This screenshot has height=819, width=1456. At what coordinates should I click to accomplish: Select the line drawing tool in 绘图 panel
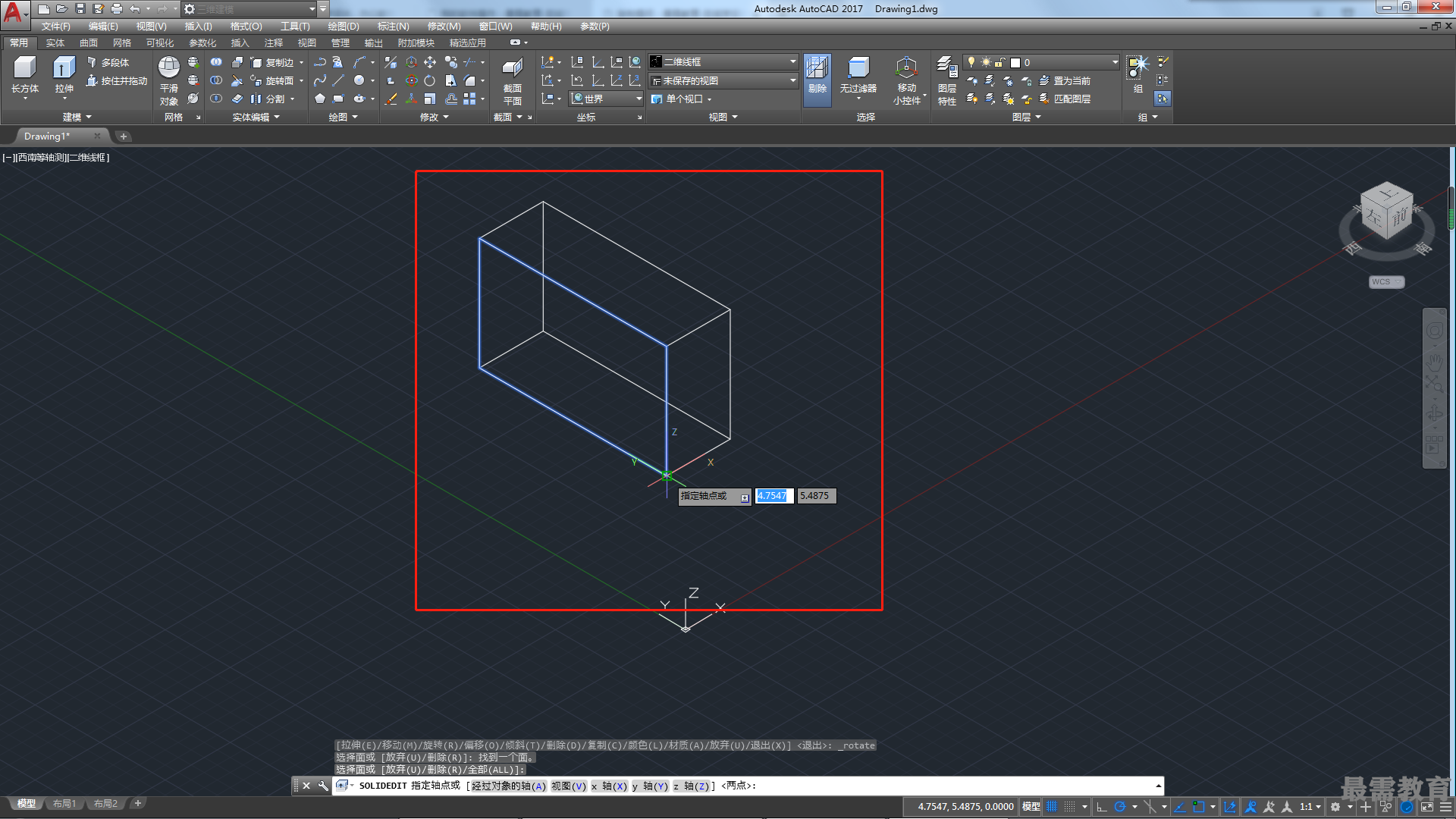(x=338, y=80)
